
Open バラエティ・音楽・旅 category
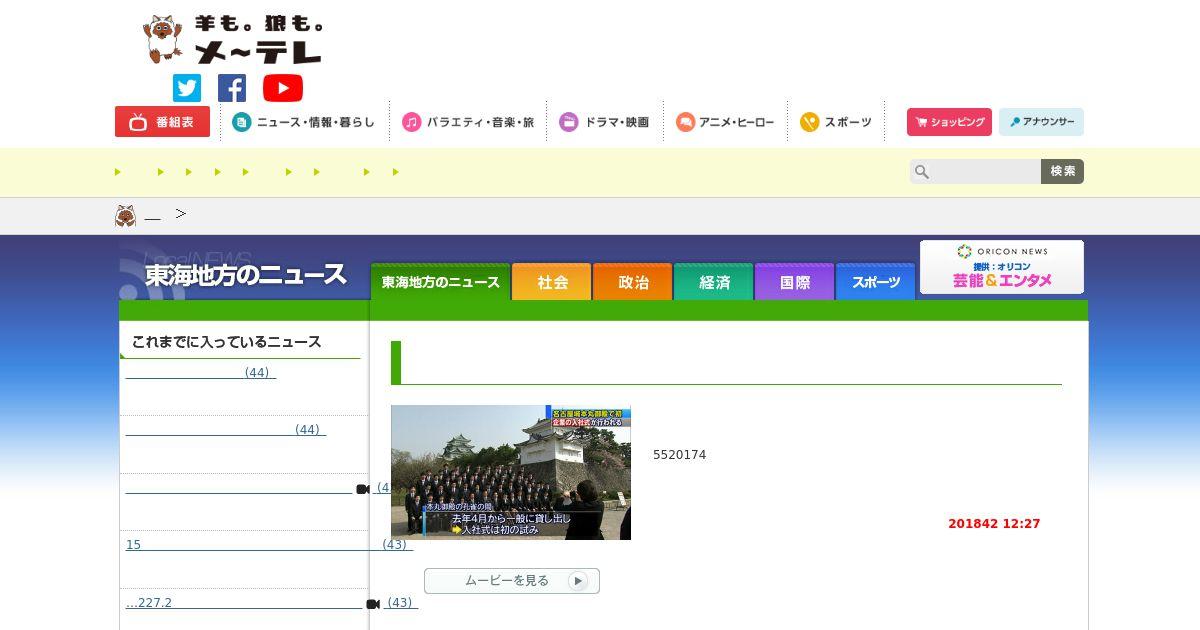pyautogui.click(x=468, y=122)
